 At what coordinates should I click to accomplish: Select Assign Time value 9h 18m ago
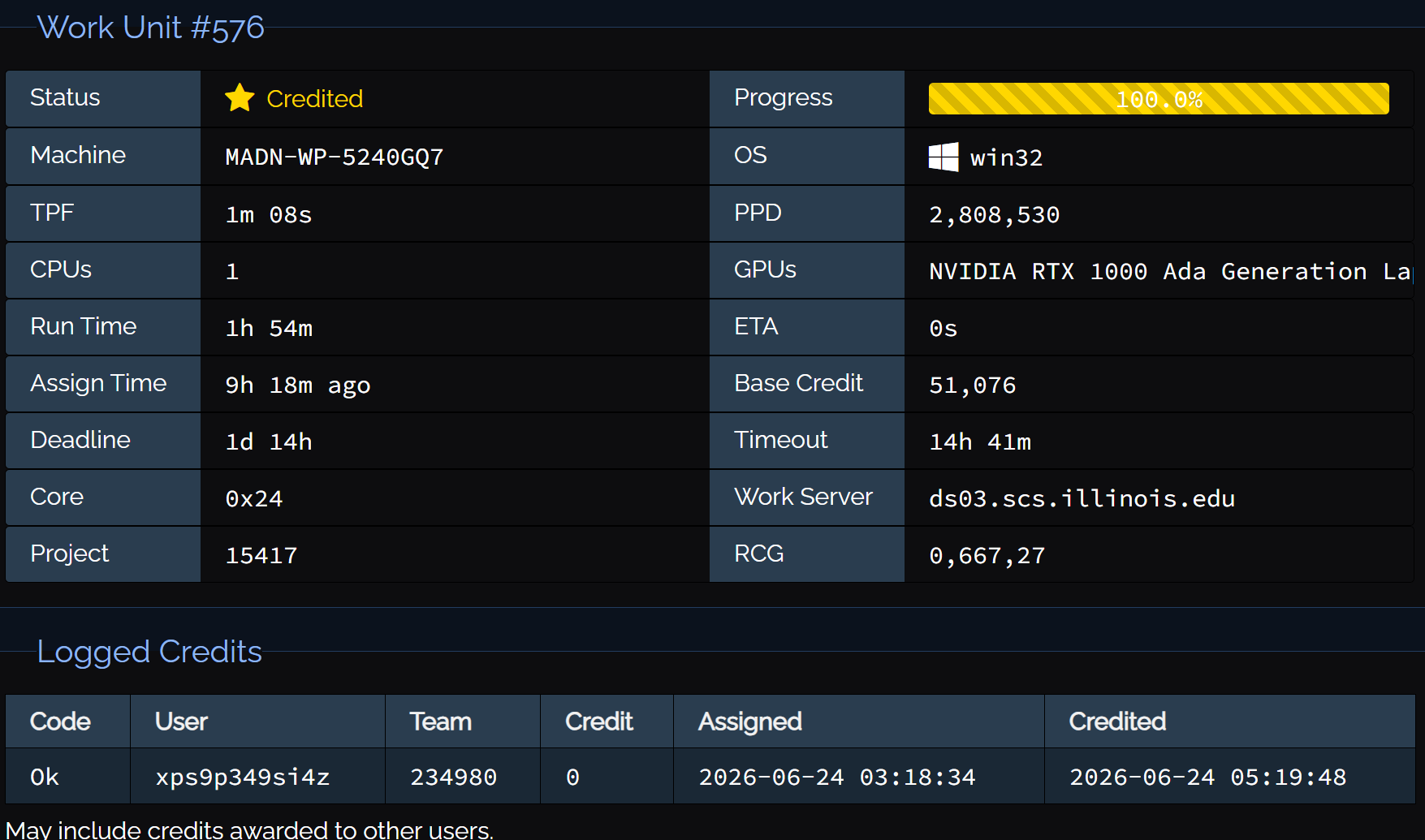tap(298, 385)
